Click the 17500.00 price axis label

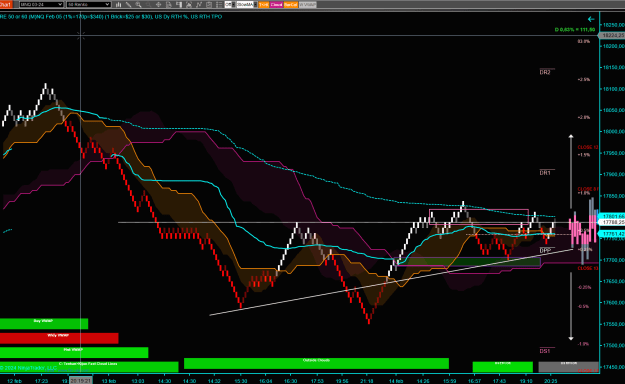click(613, 345)
